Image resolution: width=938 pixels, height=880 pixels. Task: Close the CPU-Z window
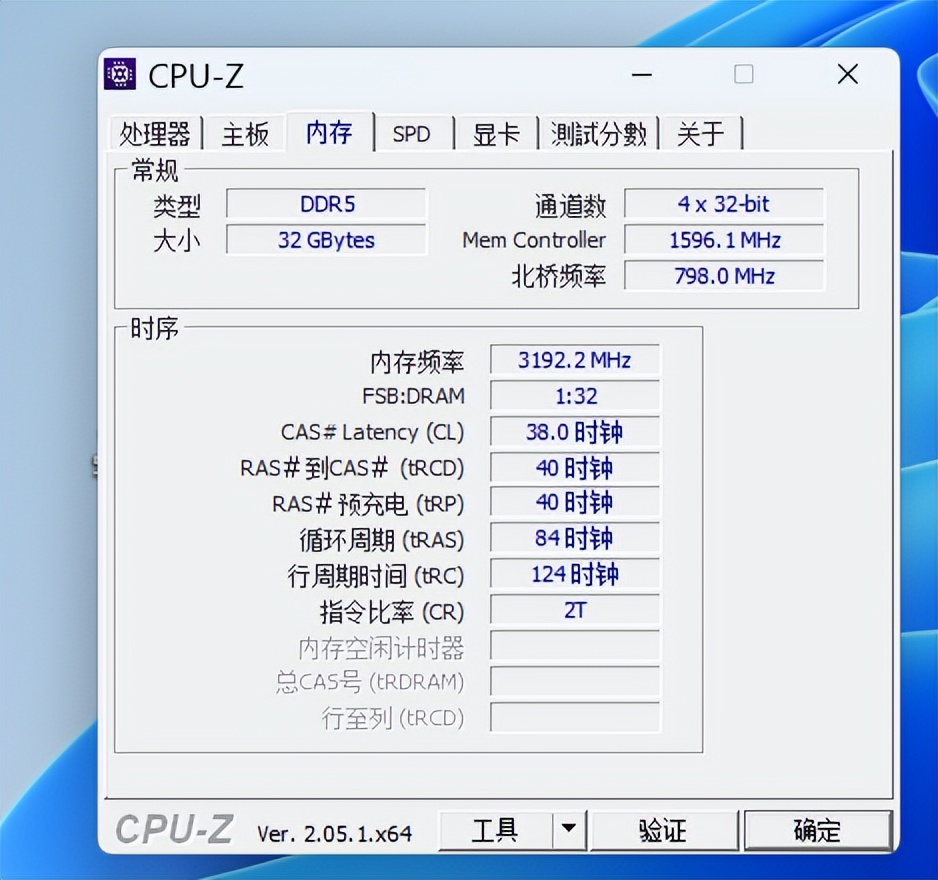click(x=848, y=75)
